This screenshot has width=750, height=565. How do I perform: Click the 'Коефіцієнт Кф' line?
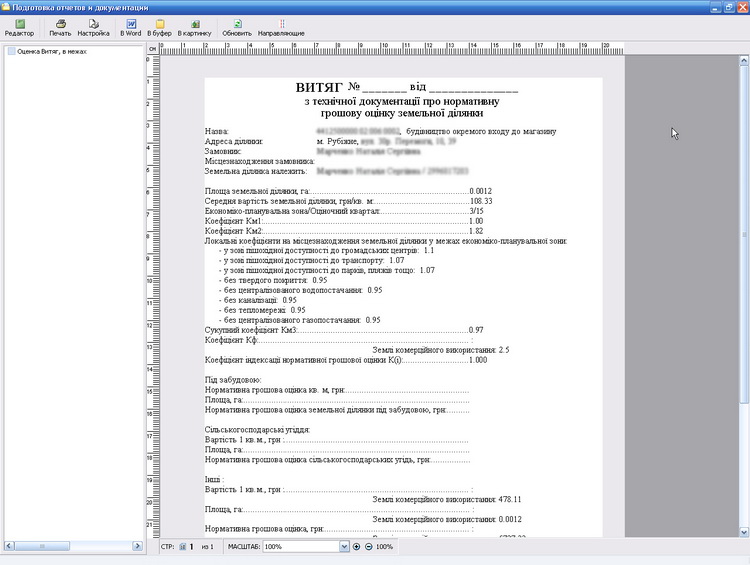click(x=339, y=340)
